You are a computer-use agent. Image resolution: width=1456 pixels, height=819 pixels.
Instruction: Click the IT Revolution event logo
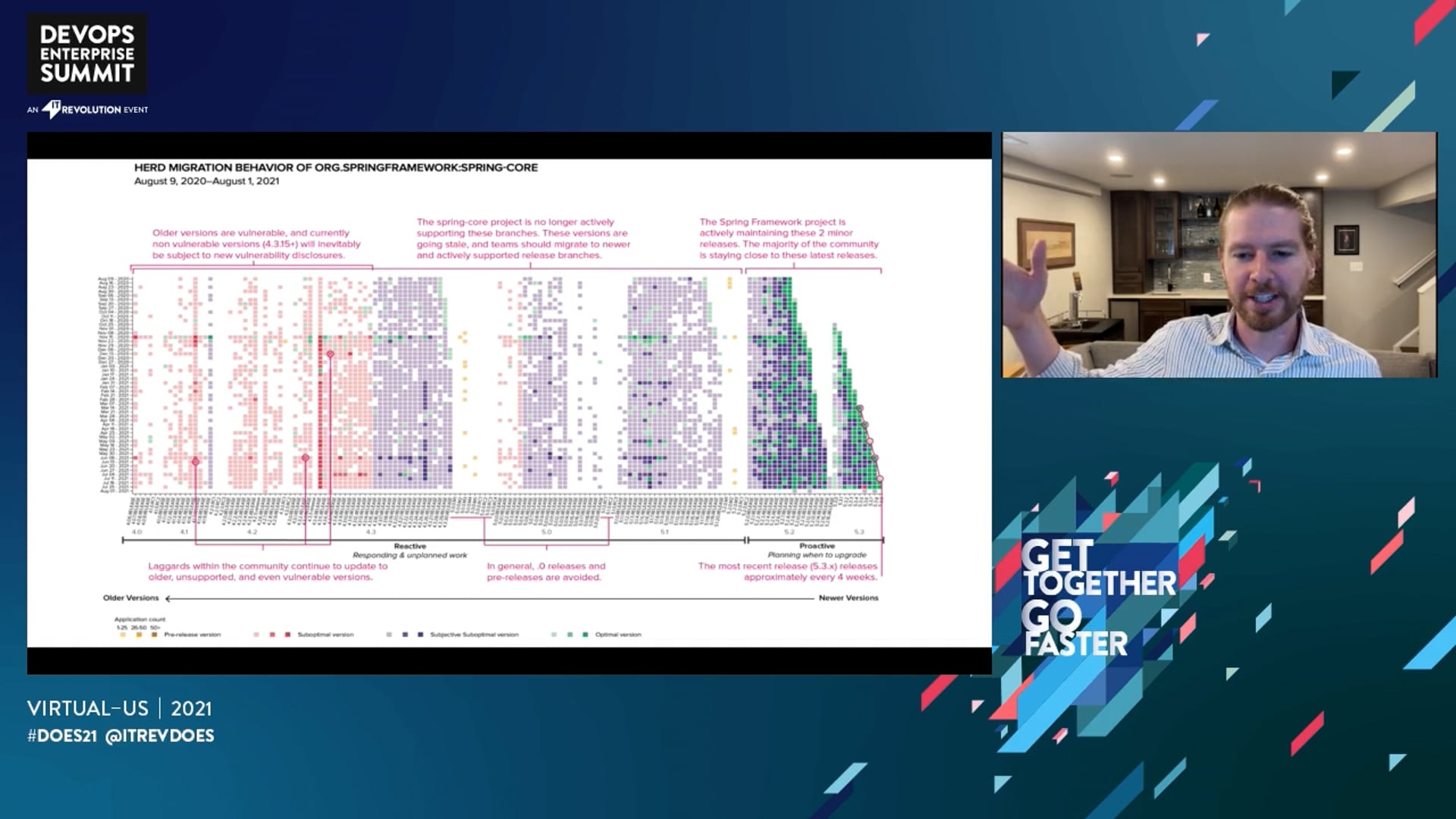[x=87, y=109]
